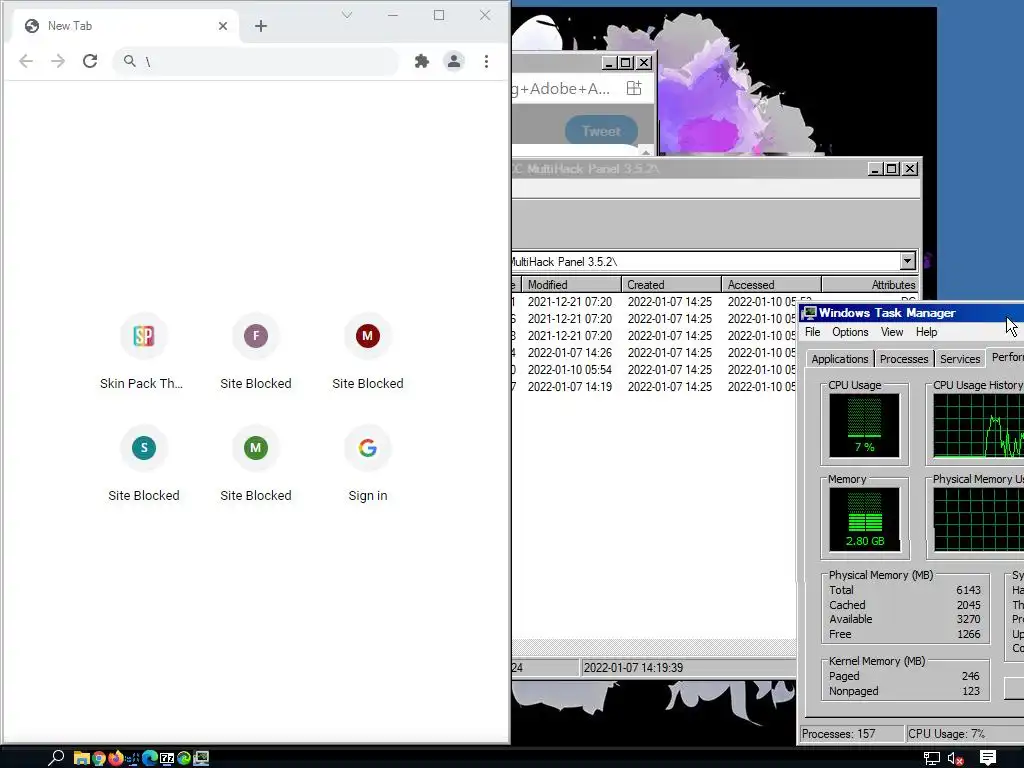Open Site Blocked shortcut with S icon

[144, 464]
